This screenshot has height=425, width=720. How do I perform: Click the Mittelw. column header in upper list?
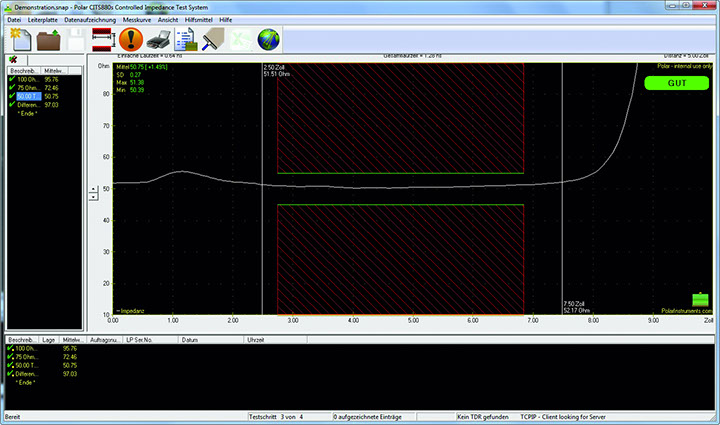(55, 71)
